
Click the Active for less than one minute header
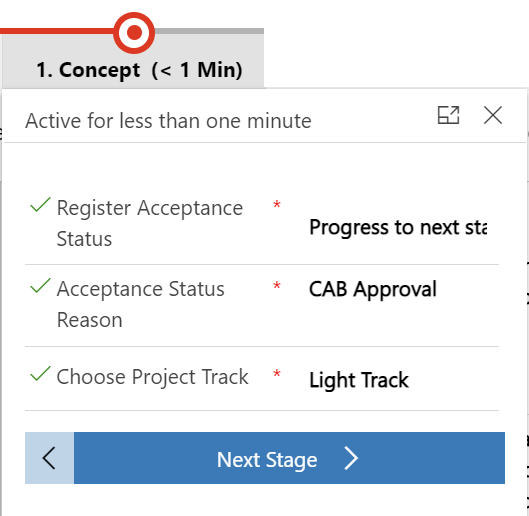(168, 121)
